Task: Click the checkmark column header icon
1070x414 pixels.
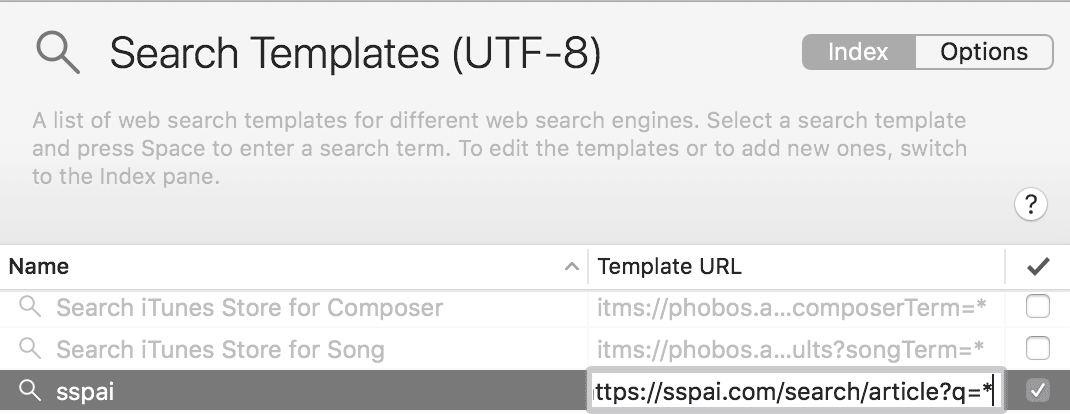Action: coord(1038,267)
